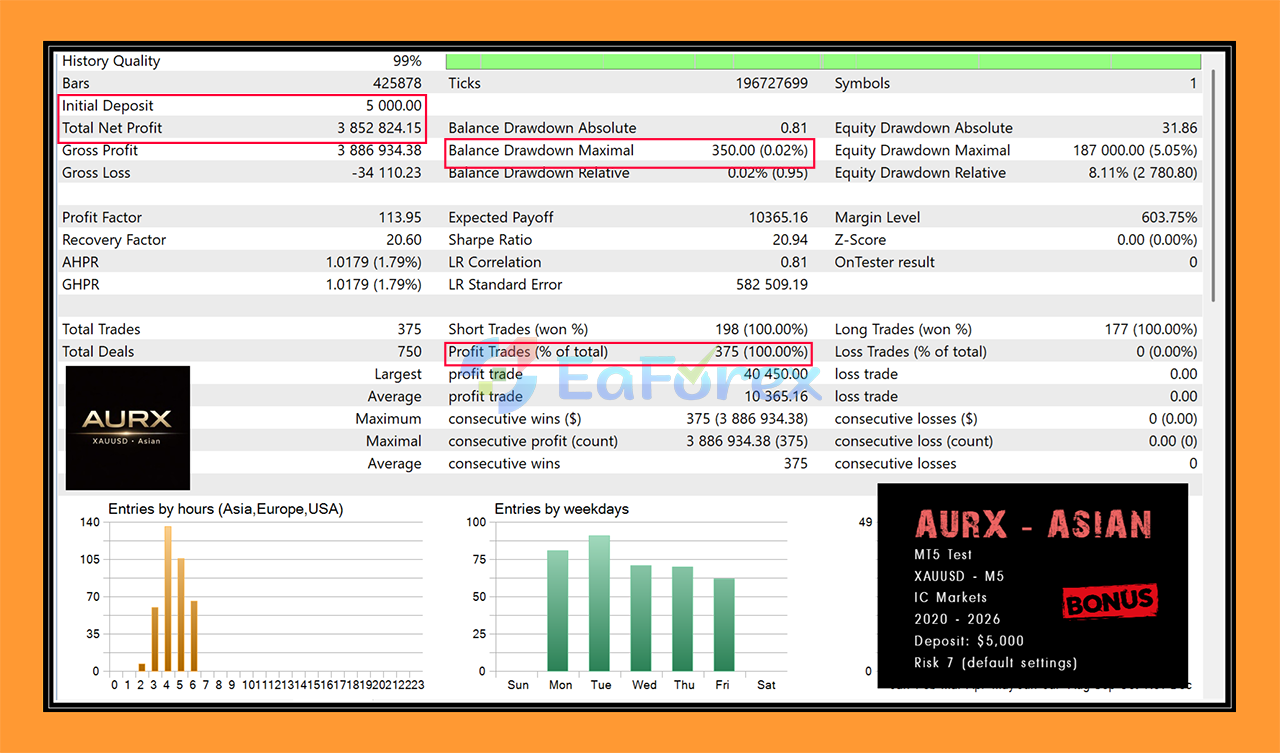
Task: Click the Profit Trades (% of total) label
Action: click(x=528, y=352)
